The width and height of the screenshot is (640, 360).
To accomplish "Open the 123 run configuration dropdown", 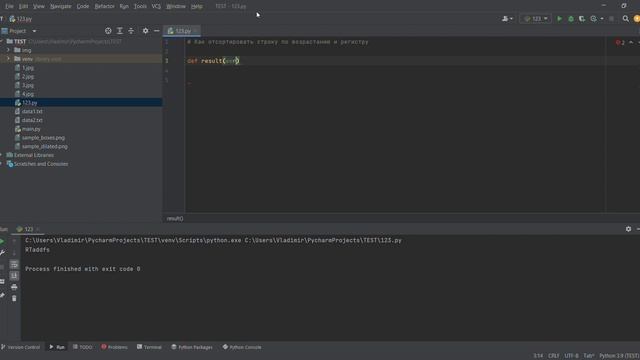I will (536, 19).
